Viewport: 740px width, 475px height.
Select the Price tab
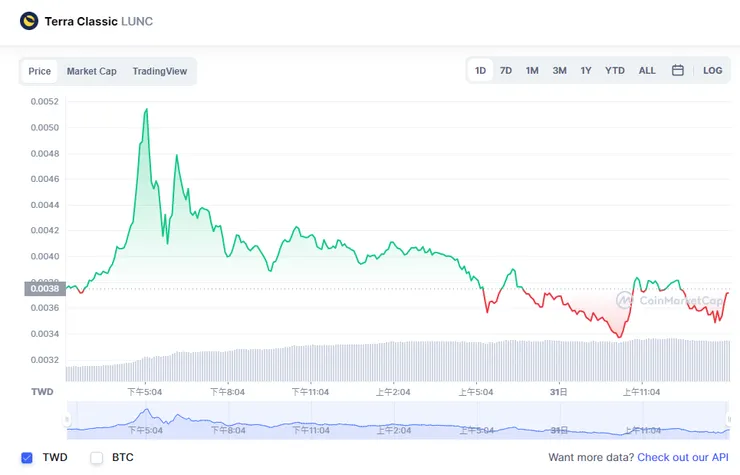tap(40, 72)
